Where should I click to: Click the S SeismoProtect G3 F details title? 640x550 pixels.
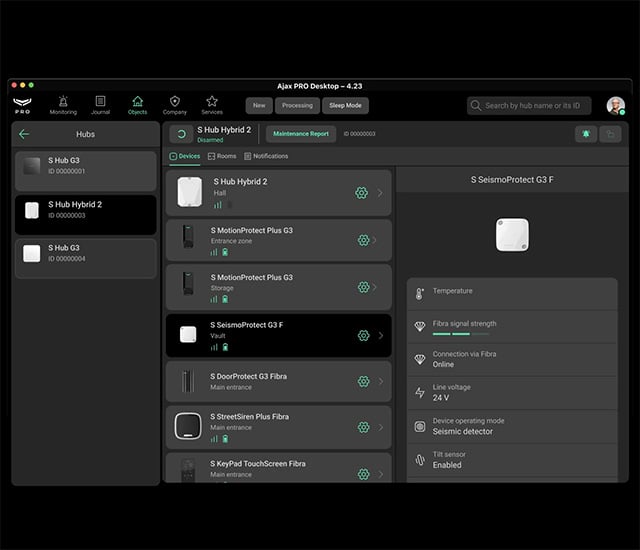coord(512,180)
